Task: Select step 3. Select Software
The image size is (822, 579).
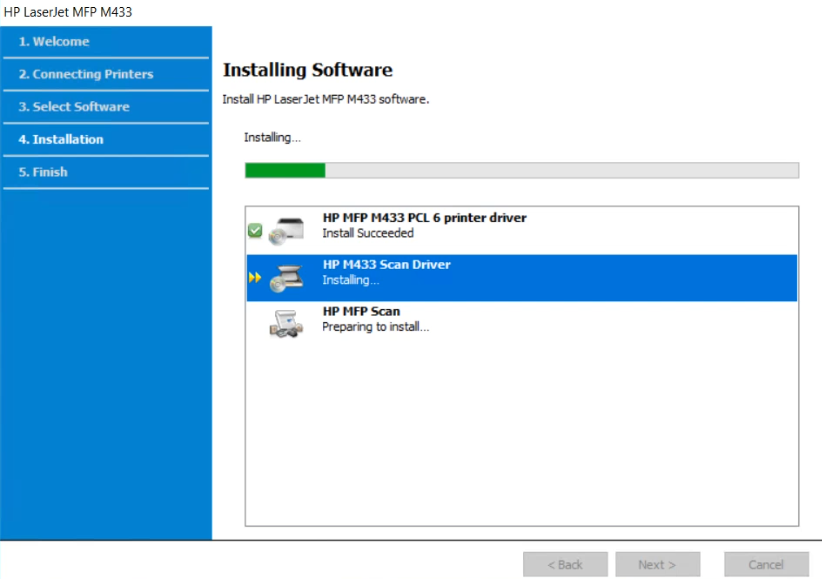Action: (x=106, y=106)
